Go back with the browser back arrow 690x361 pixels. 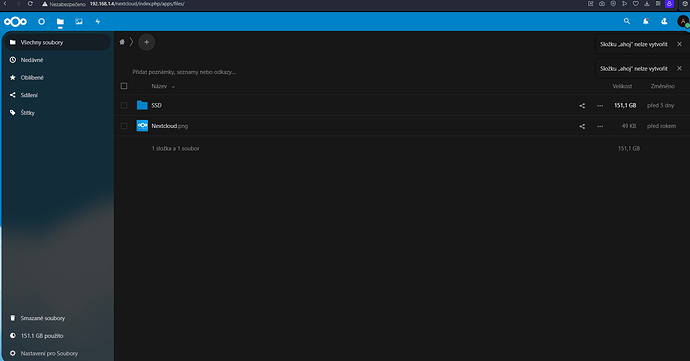coord(5,4)
